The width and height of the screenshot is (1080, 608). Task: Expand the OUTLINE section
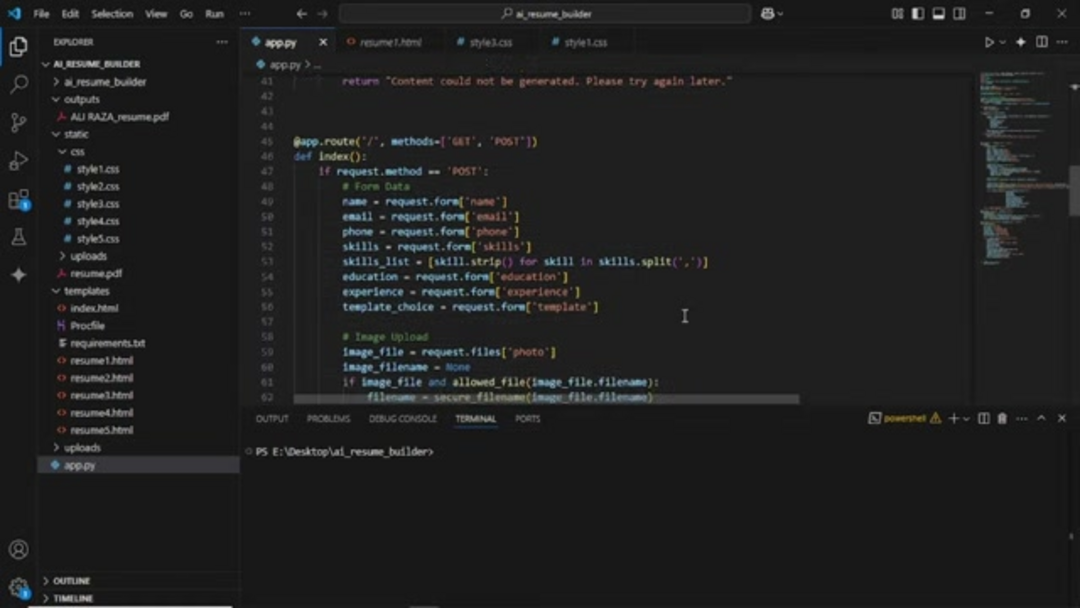point(70,581)
